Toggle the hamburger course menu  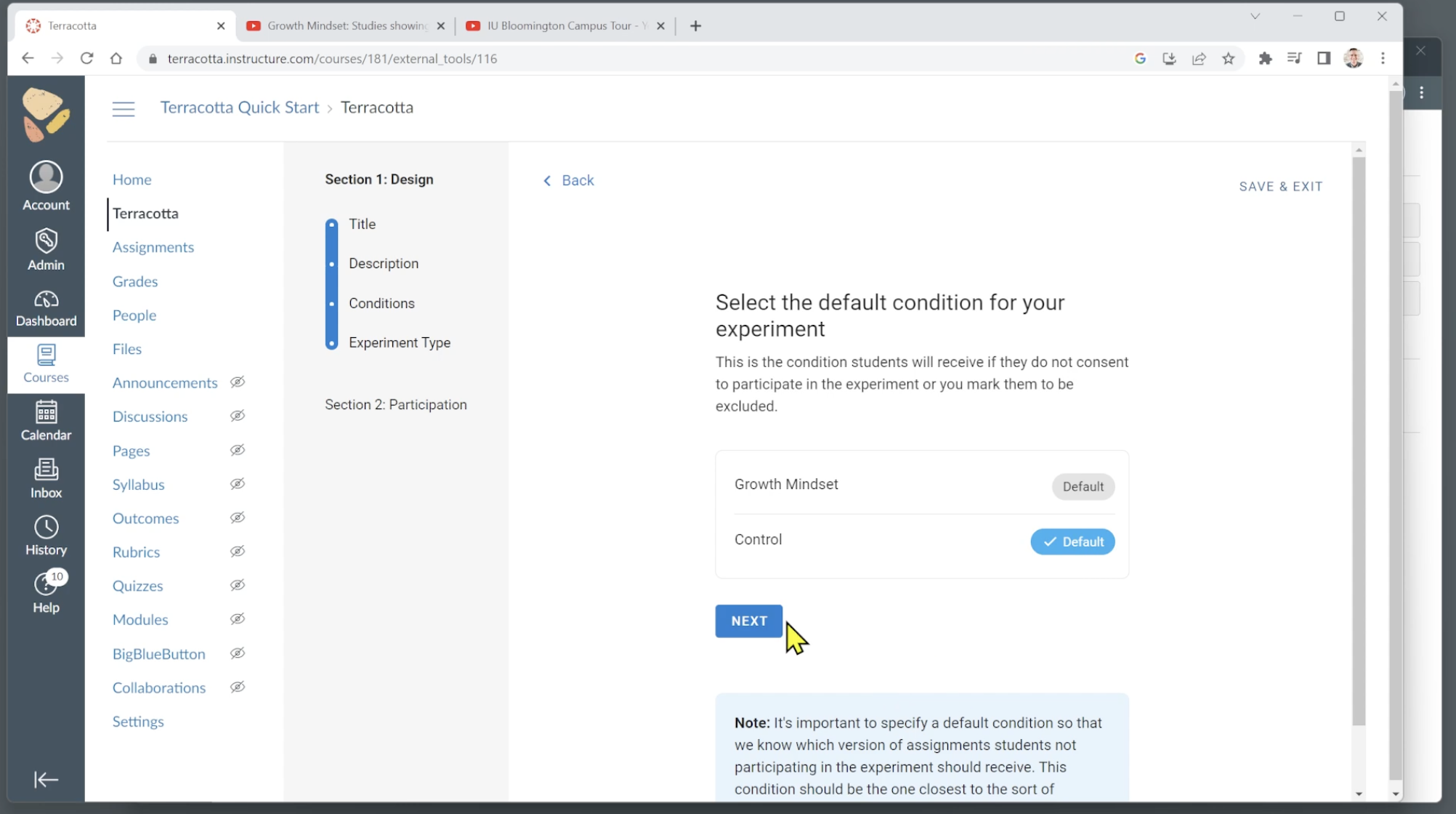124,108
